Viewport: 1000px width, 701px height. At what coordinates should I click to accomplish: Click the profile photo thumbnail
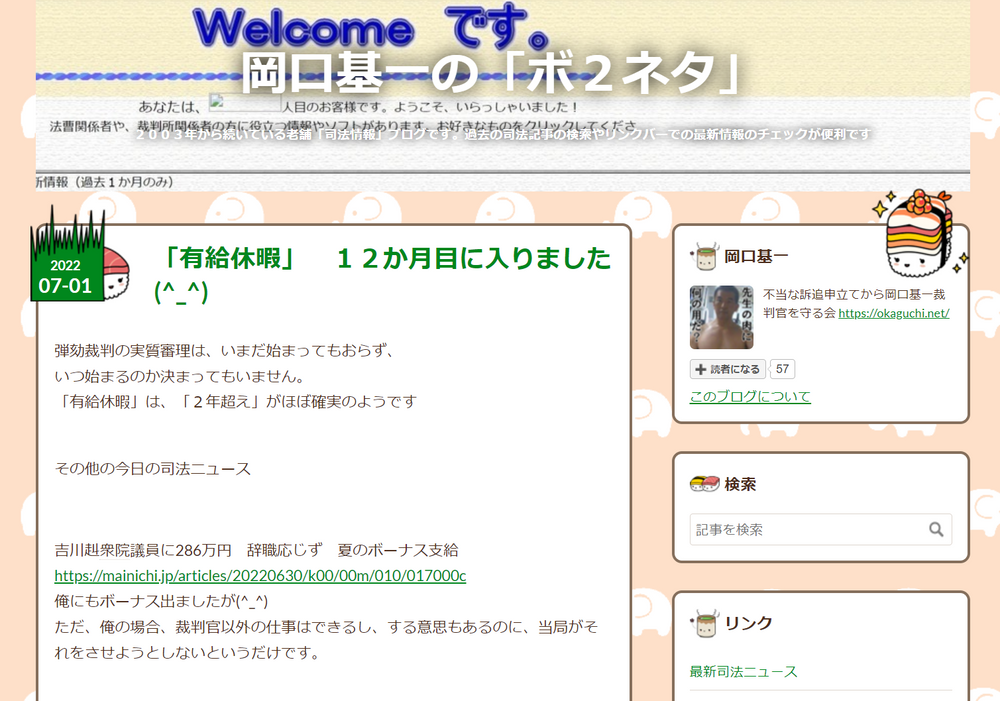click(721, 317)
